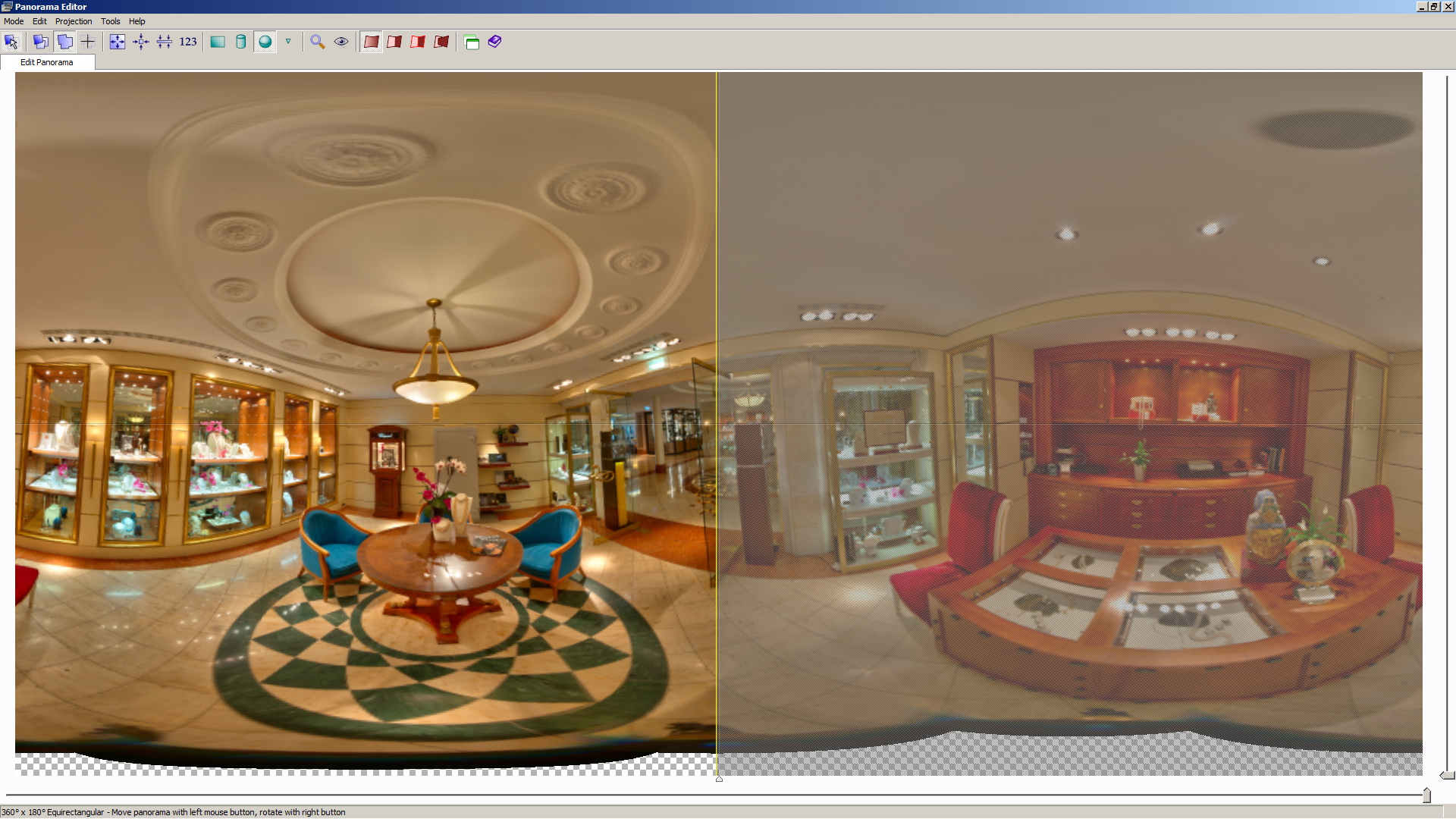The height and width of the screenshot is (819, 1456).
Task: Click the horizontal slider handle at bottom right
Action: pyautogui.click(x=1426, y=795)
